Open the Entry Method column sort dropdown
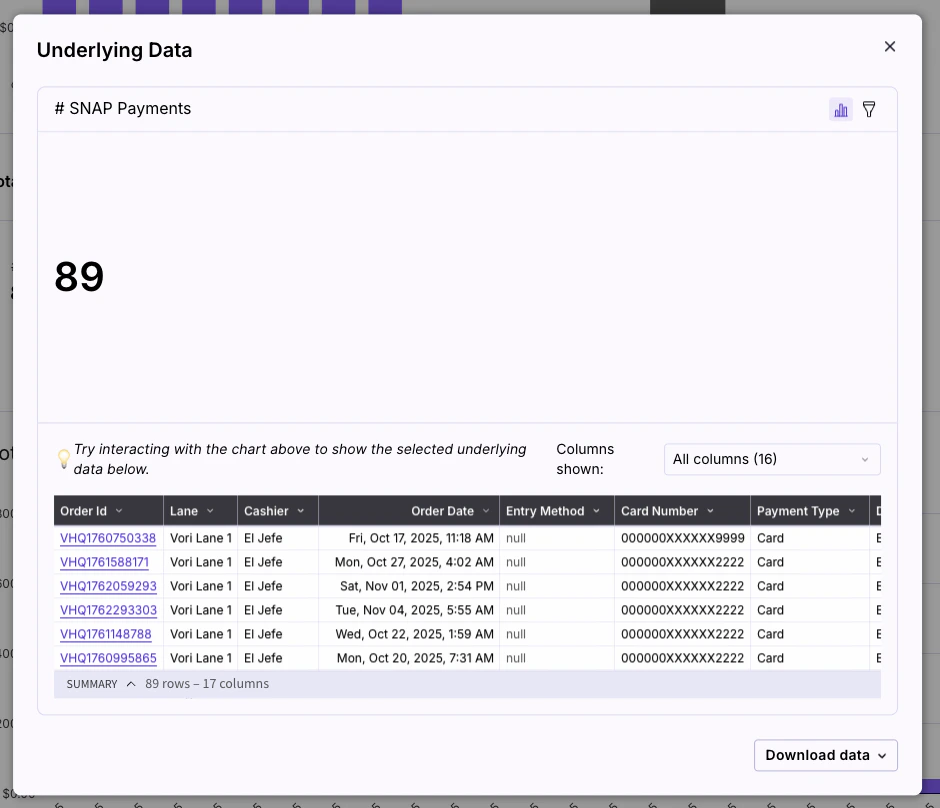This screenshot has height=808, width=940. 598,511
